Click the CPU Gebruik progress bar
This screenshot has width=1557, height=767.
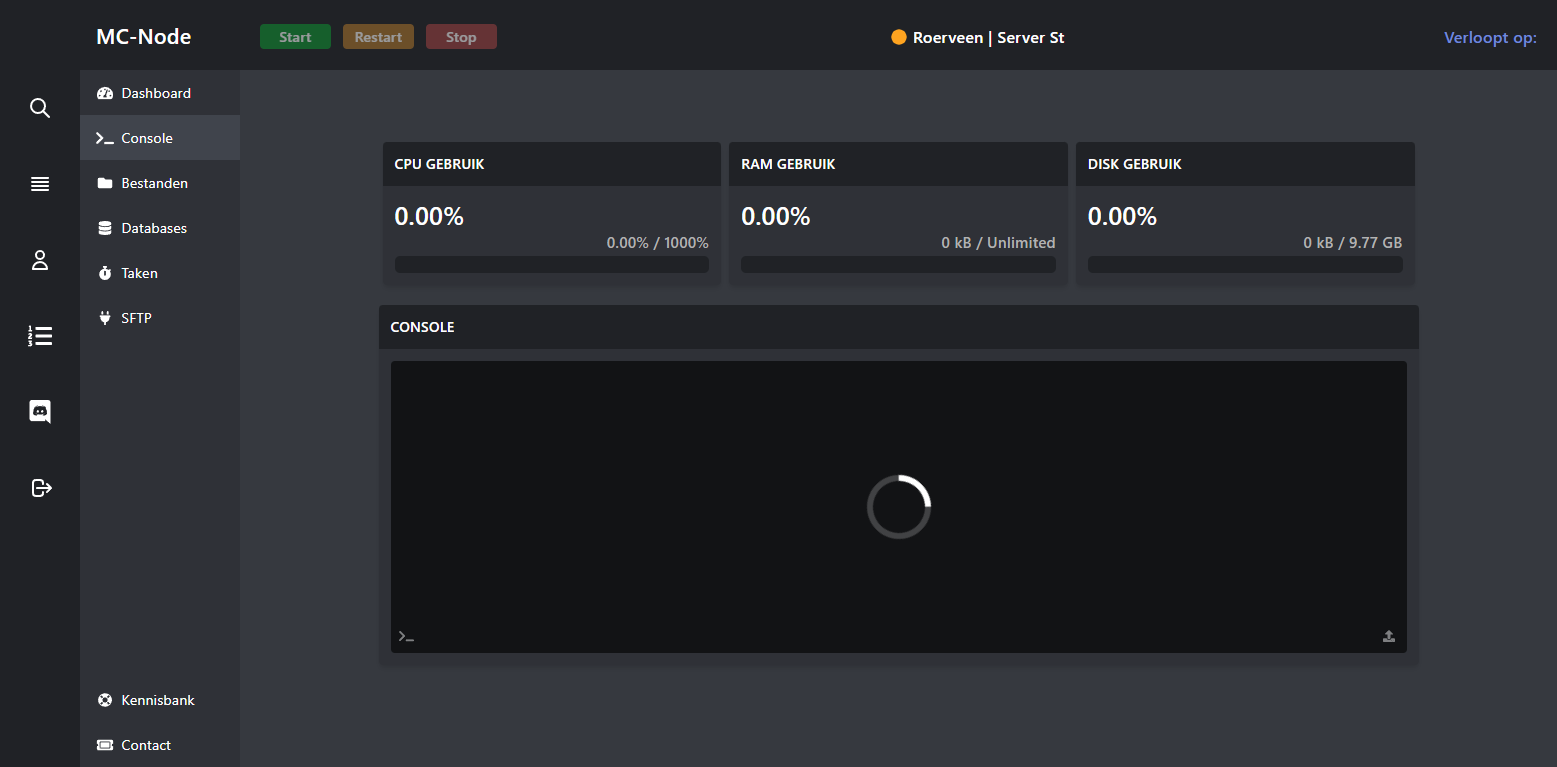[x=551, y=265]
